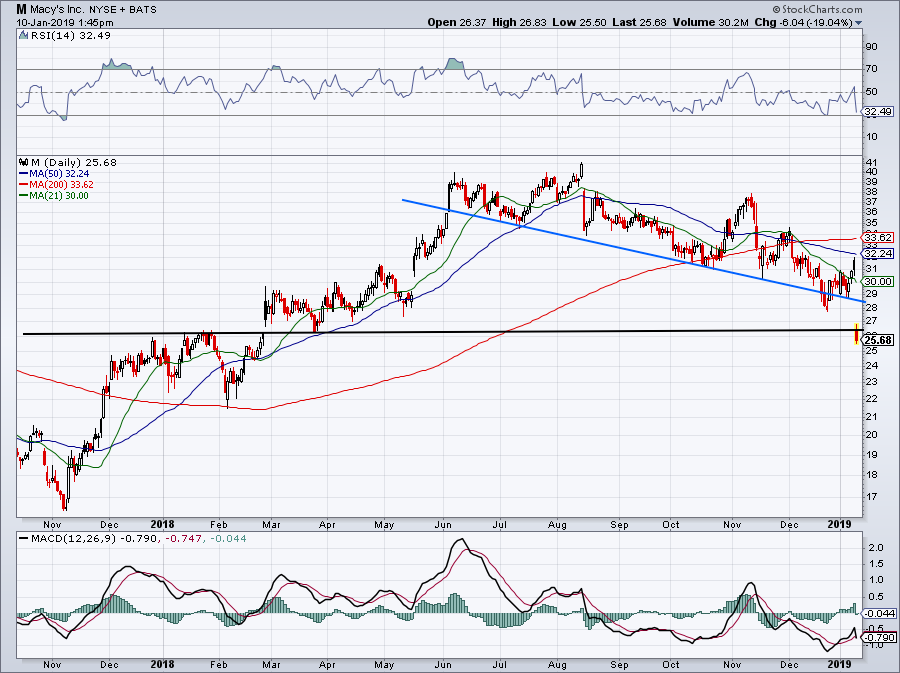Click the -0.790 tag on MACD axis

point(878,637)
